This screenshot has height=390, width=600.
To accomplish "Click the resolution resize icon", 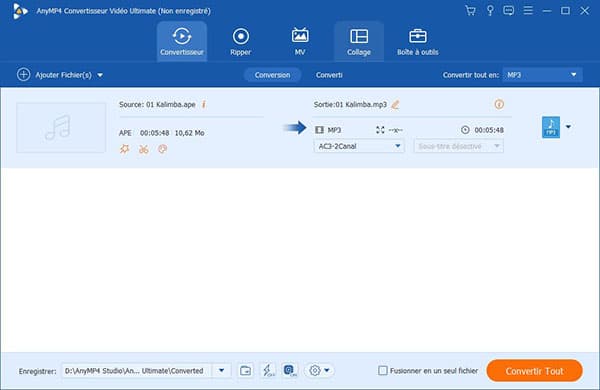I will 380,130.
